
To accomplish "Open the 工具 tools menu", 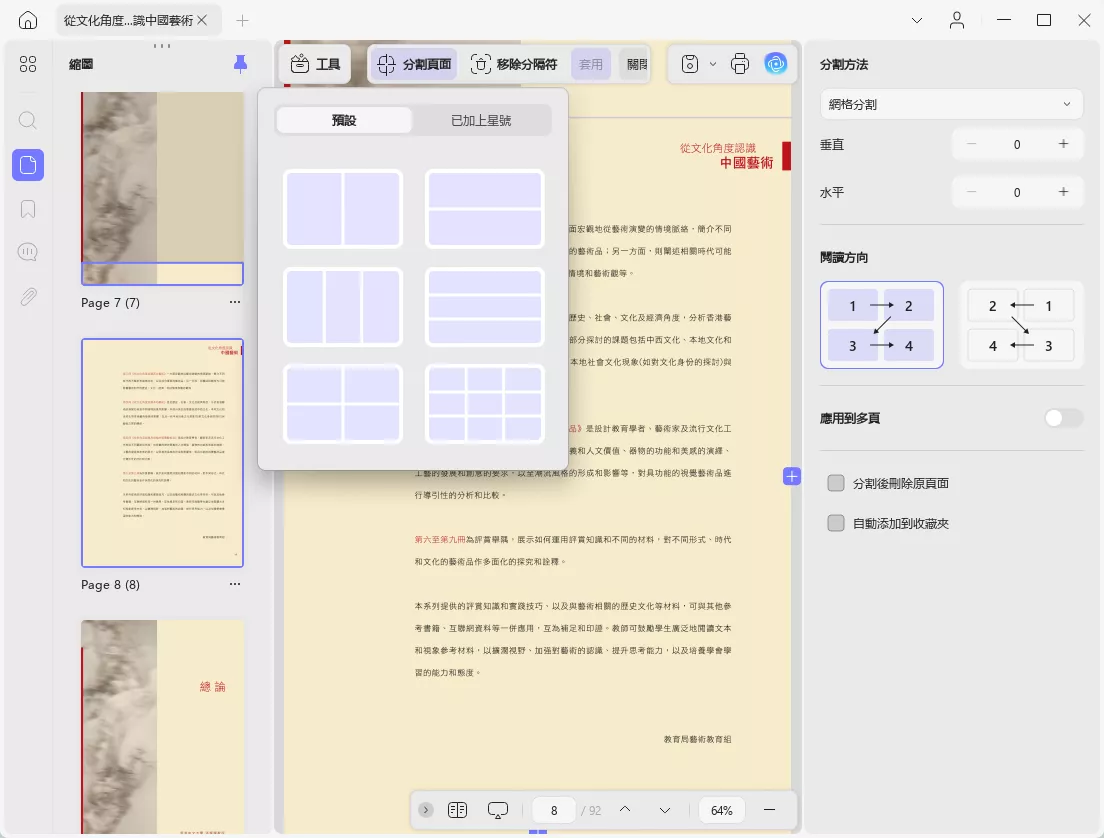I will 315,64.
